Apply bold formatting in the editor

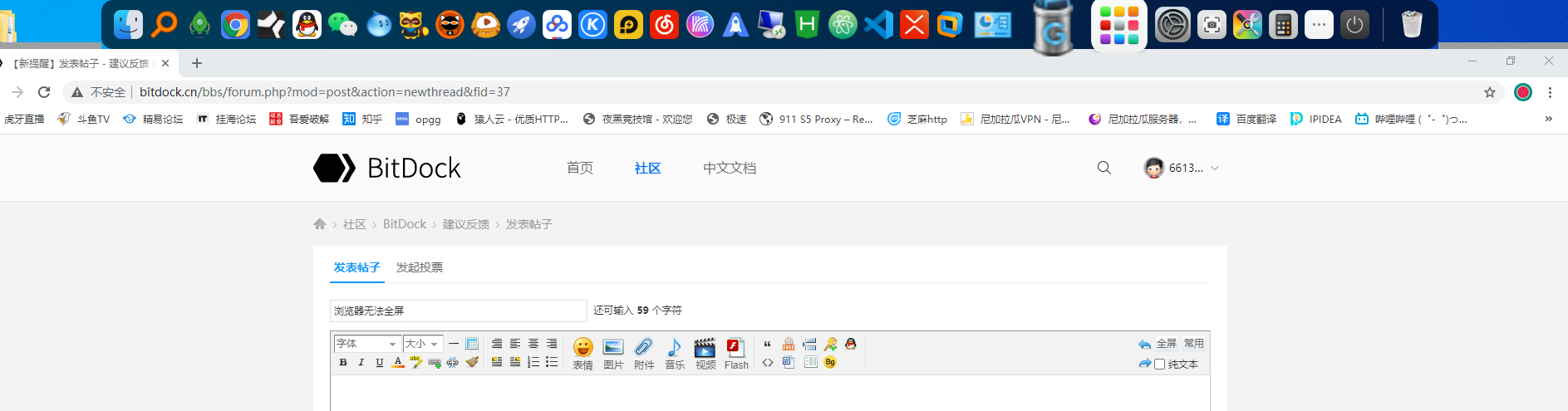click(x=343, y=363)
